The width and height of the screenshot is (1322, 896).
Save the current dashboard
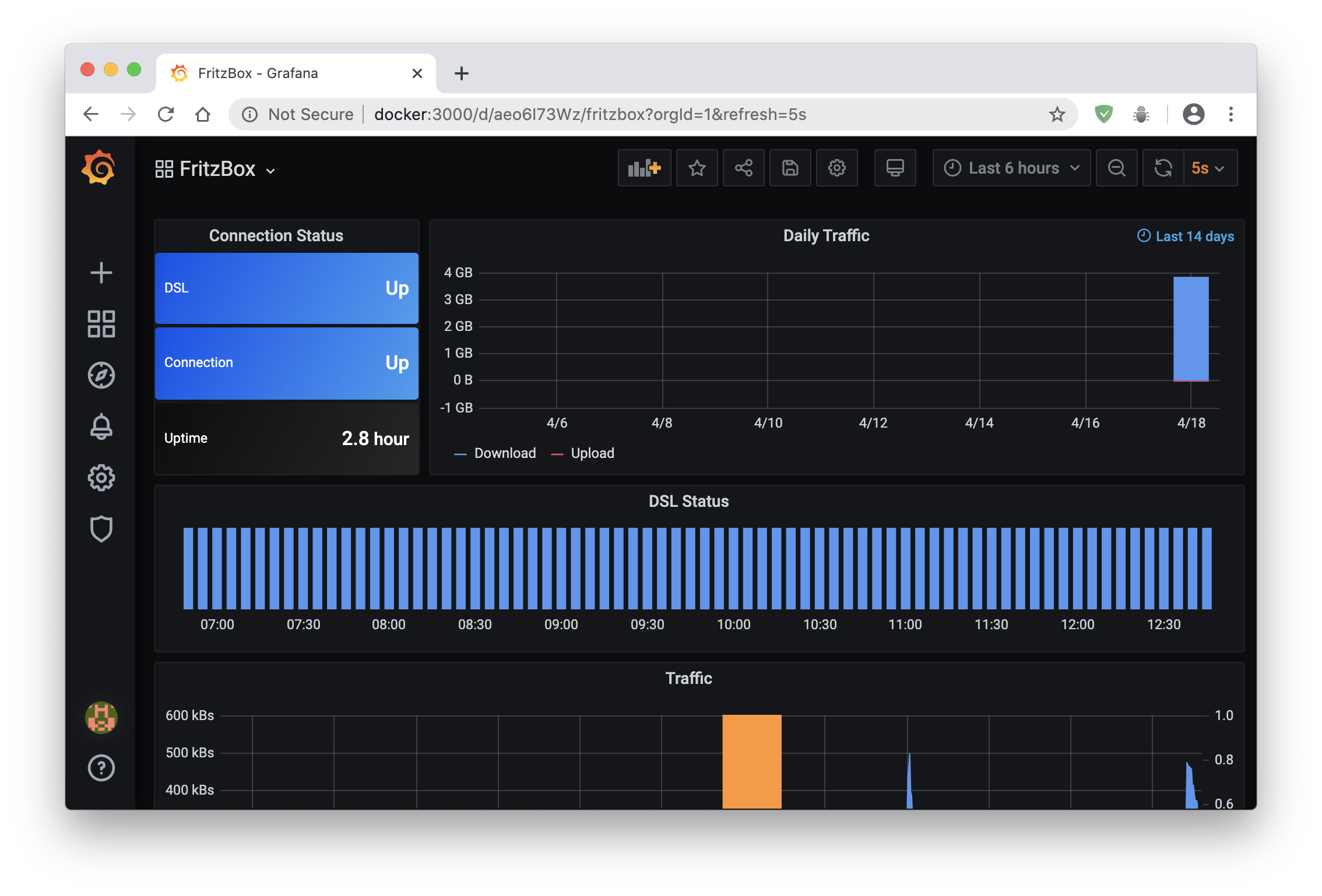pyautogui.click(x=790, y=168)
